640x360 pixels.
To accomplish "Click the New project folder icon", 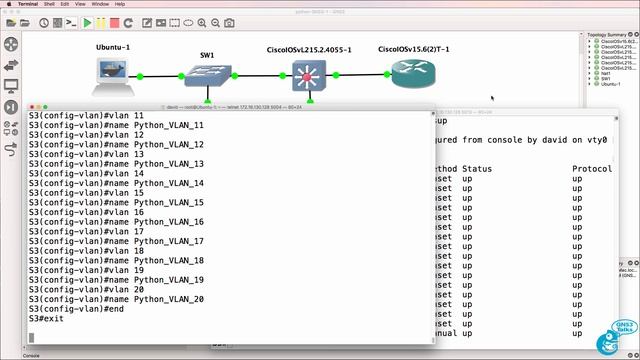I will [11, 23].
